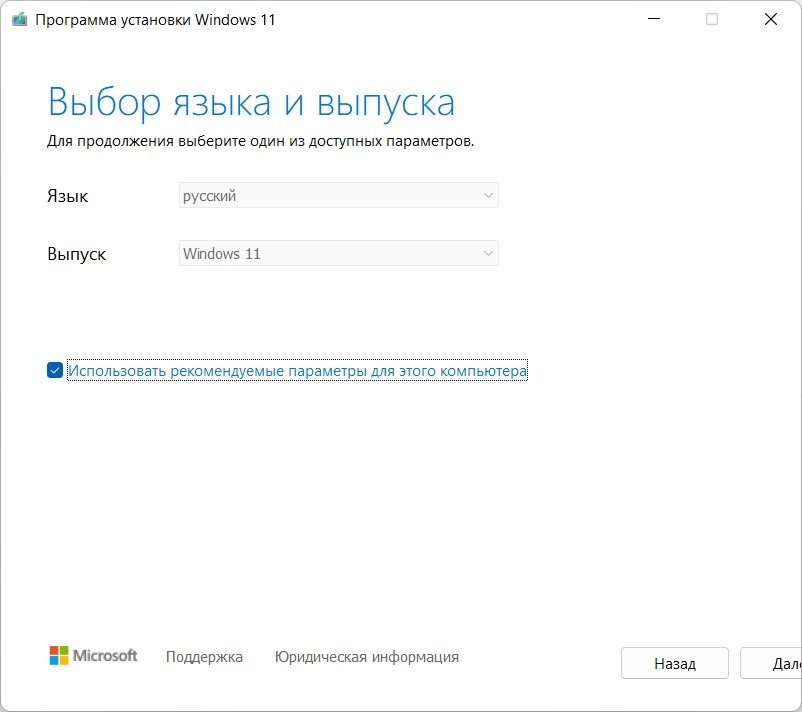Click the 'Программа установки Windows 11' title text
802x712 pixels.
click(155, 20)
